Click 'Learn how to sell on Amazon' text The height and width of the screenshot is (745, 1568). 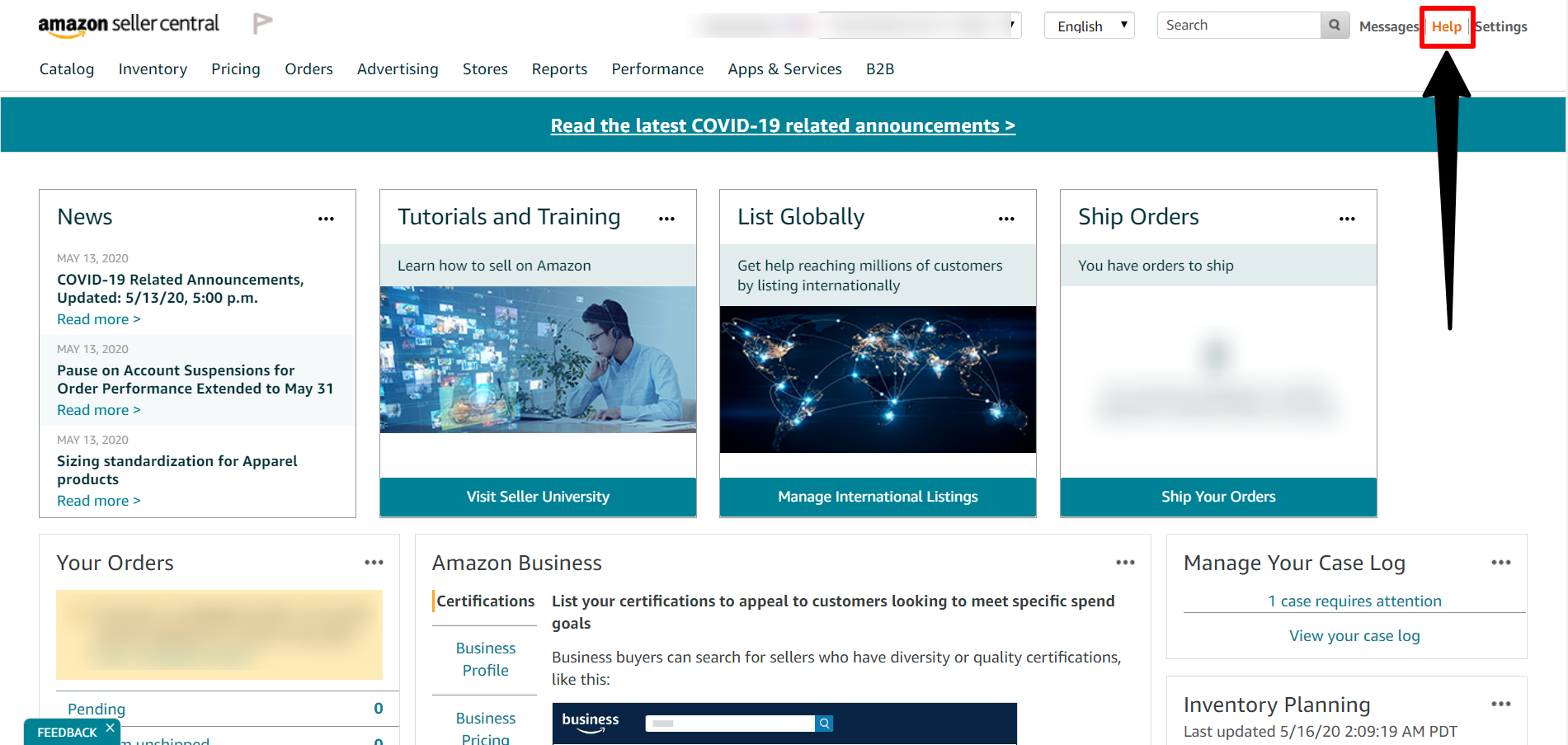494,266
